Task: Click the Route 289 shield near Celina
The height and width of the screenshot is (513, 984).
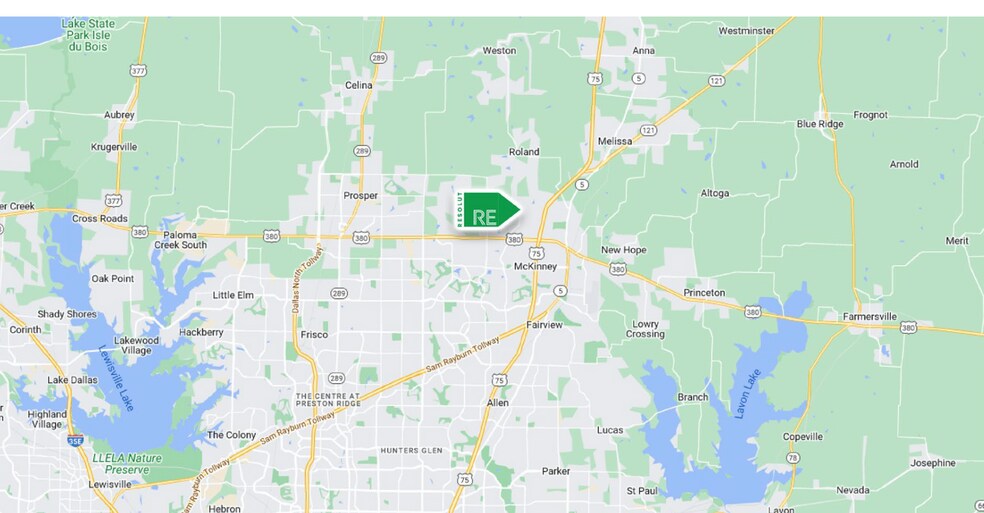Action: point(378,58)
